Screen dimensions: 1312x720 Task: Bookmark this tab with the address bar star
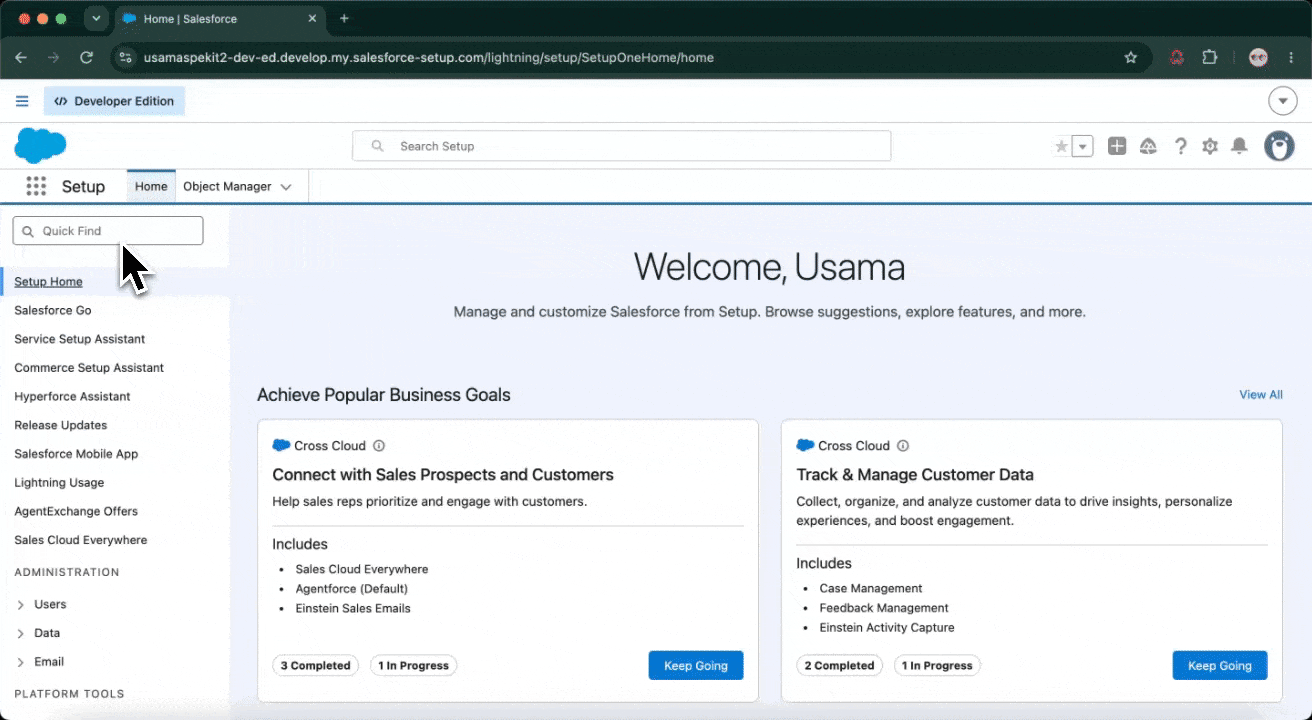[x=1131, y=58]
